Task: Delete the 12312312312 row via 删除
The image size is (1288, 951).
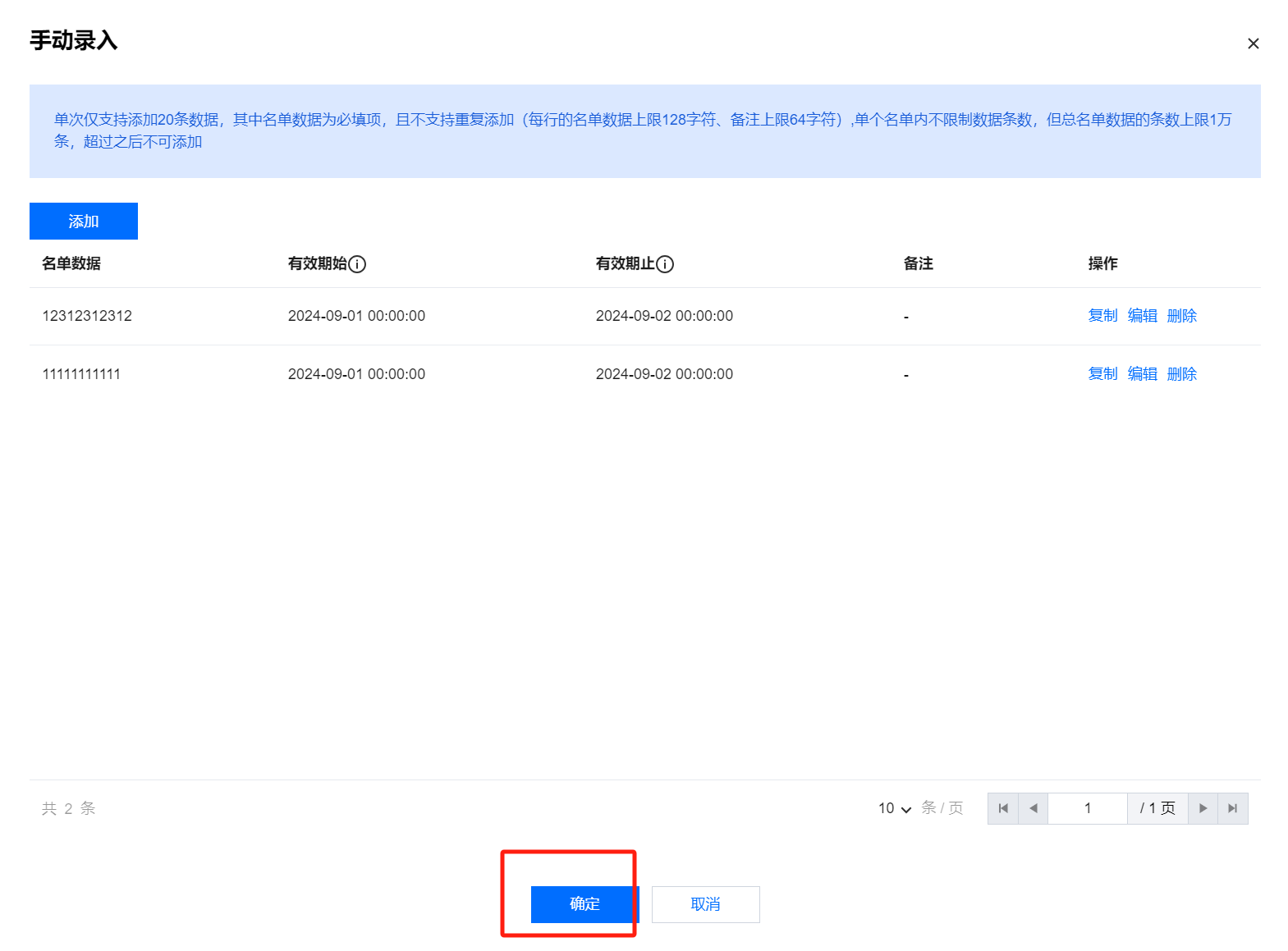Action: tap(1181, 316)
